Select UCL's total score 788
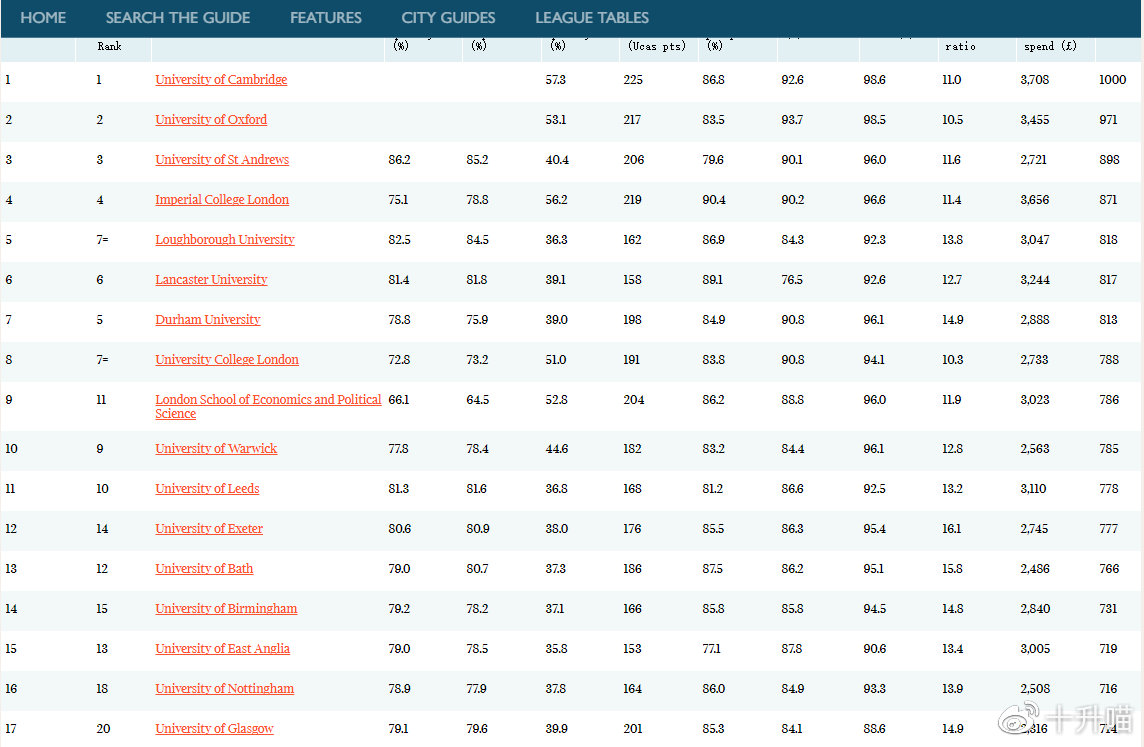 tap(1109, 361)
